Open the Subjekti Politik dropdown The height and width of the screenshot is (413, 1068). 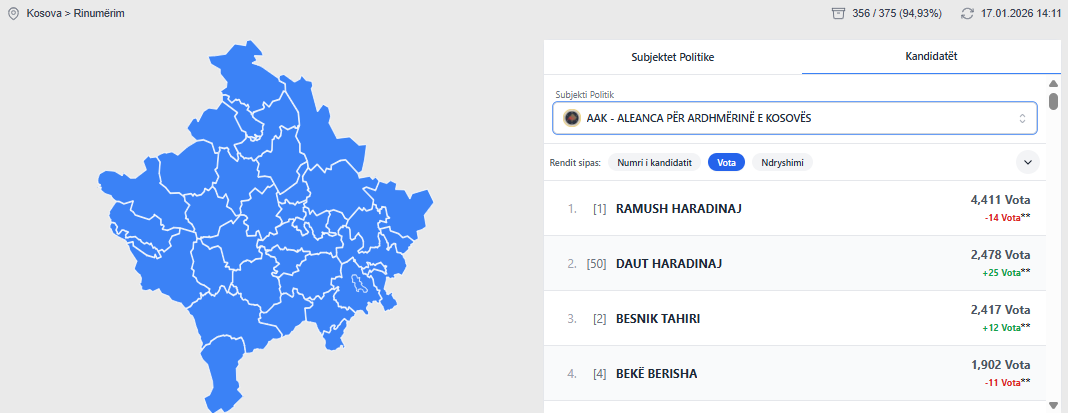(x=794, y=118)
